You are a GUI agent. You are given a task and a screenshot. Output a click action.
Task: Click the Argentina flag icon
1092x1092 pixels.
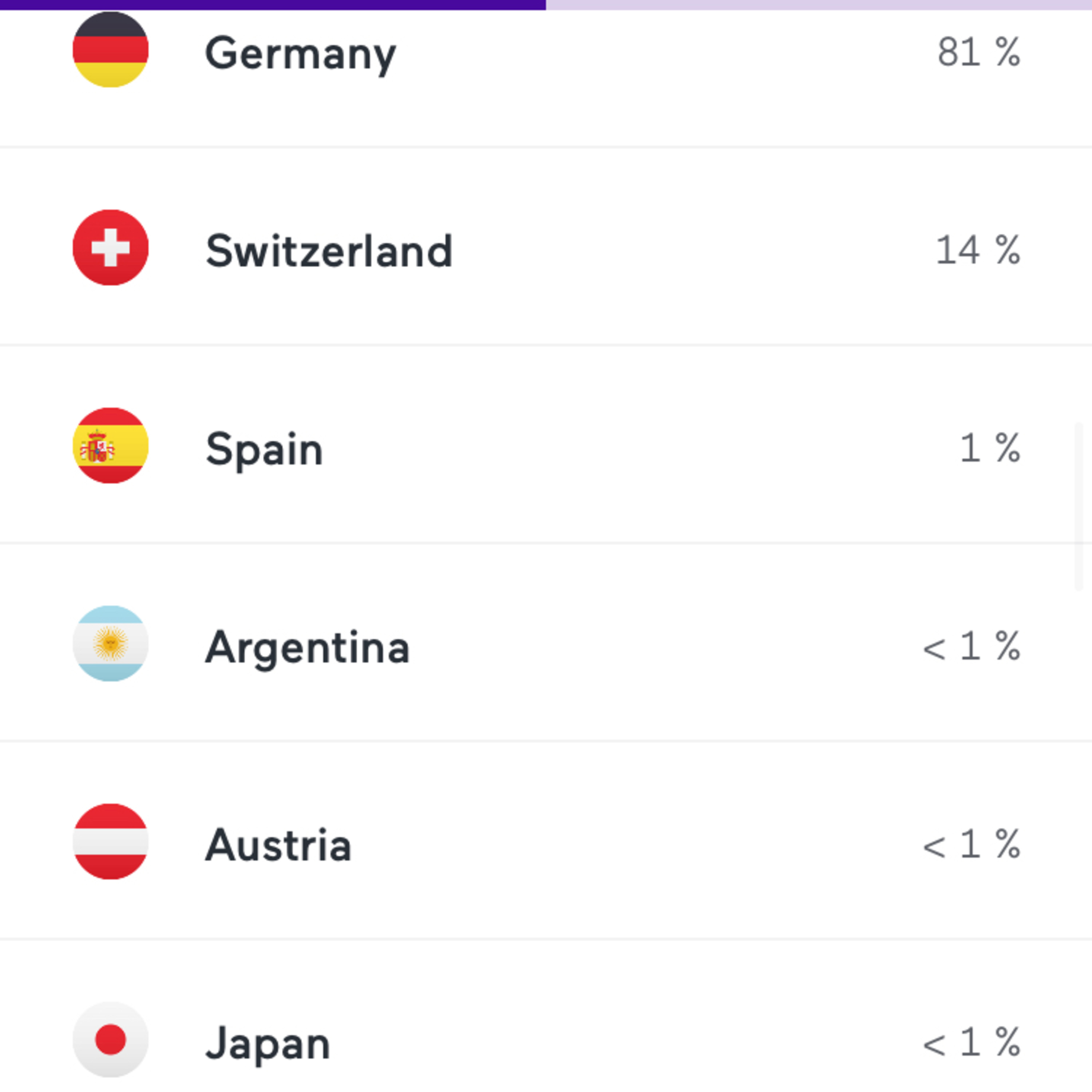point(111,643)
